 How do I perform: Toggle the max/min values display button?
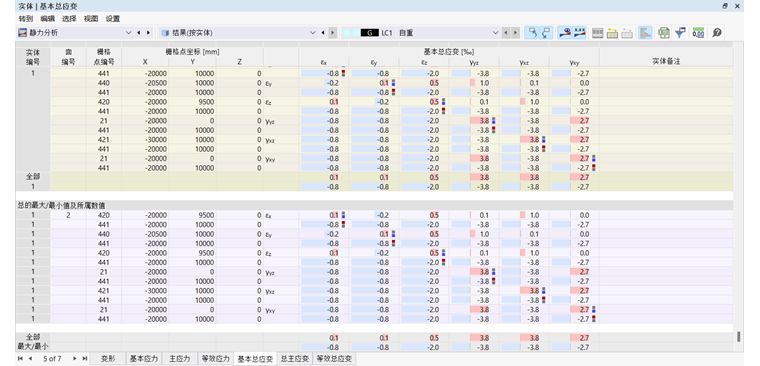tap(579, 33)
